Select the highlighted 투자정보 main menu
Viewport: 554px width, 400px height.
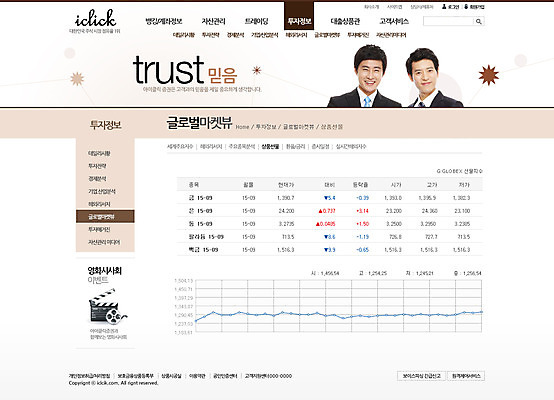(x=299, y=21)
